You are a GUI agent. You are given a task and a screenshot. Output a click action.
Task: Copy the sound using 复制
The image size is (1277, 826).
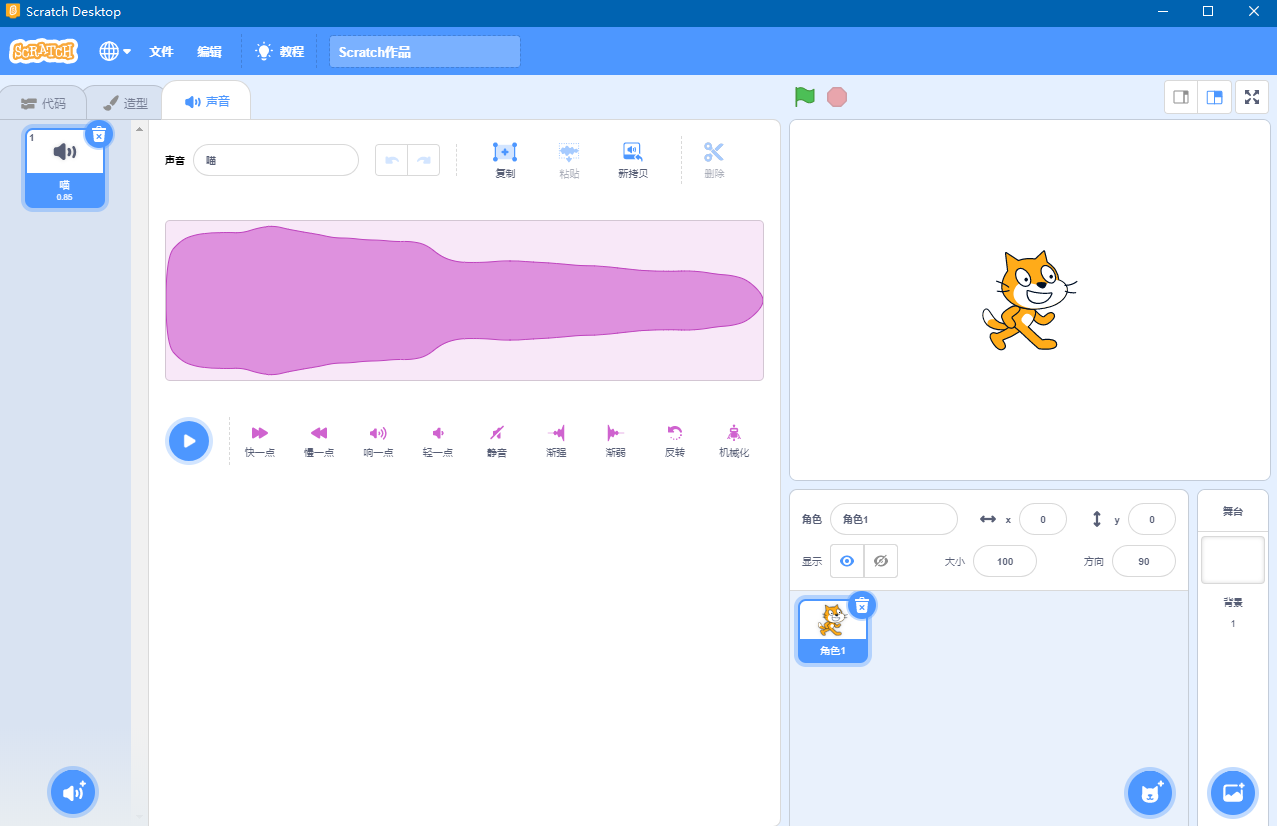[x=504, y=158]
